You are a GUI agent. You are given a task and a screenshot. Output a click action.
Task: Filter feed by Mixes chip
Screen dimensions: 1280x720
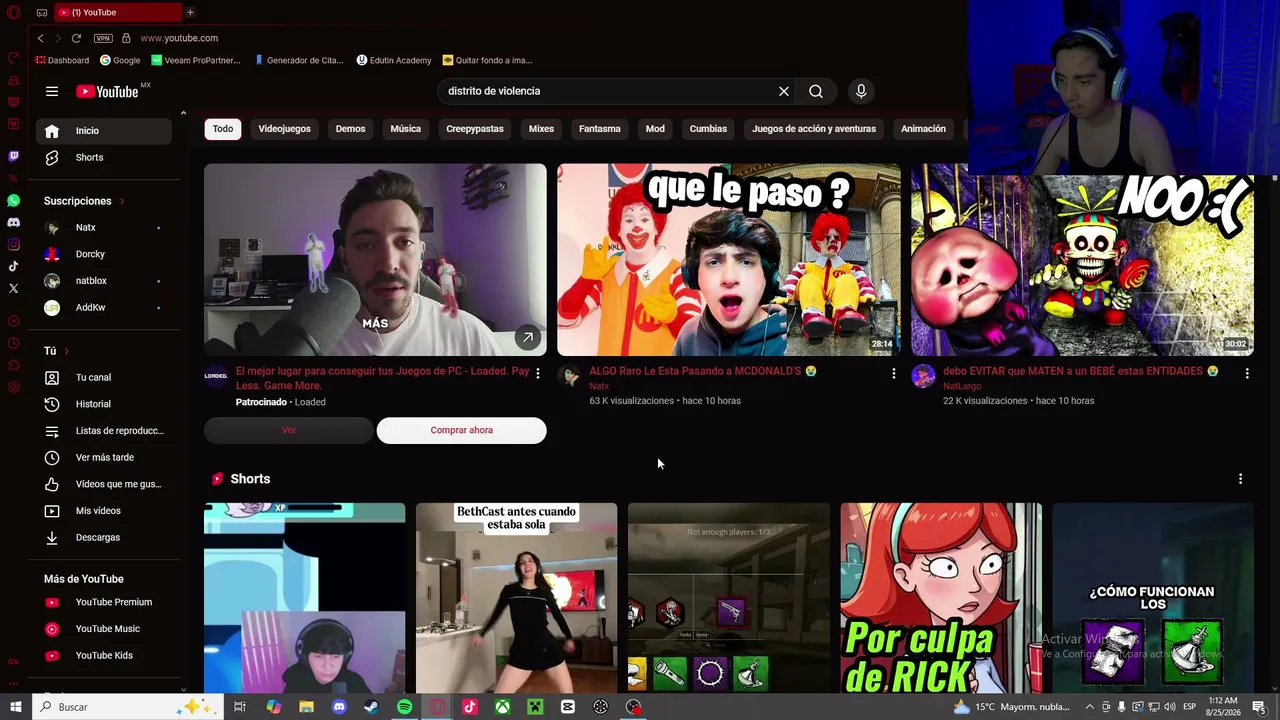coord(541,129)
